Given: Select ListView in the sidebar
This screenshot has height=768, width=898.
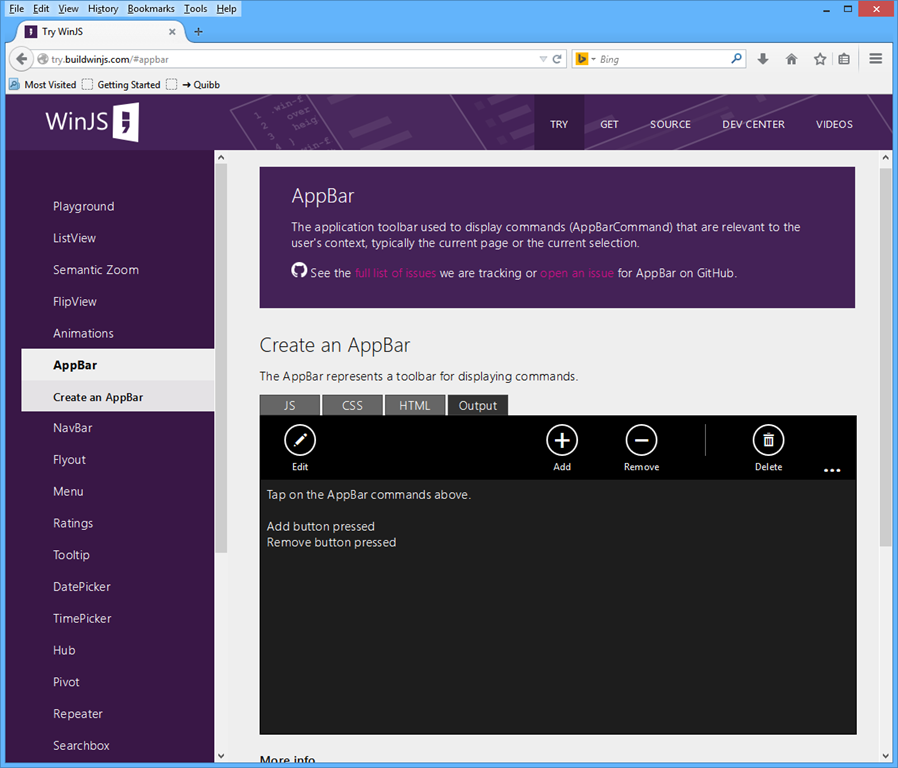Looking at the screenshot, I should (x=74, y=238).
